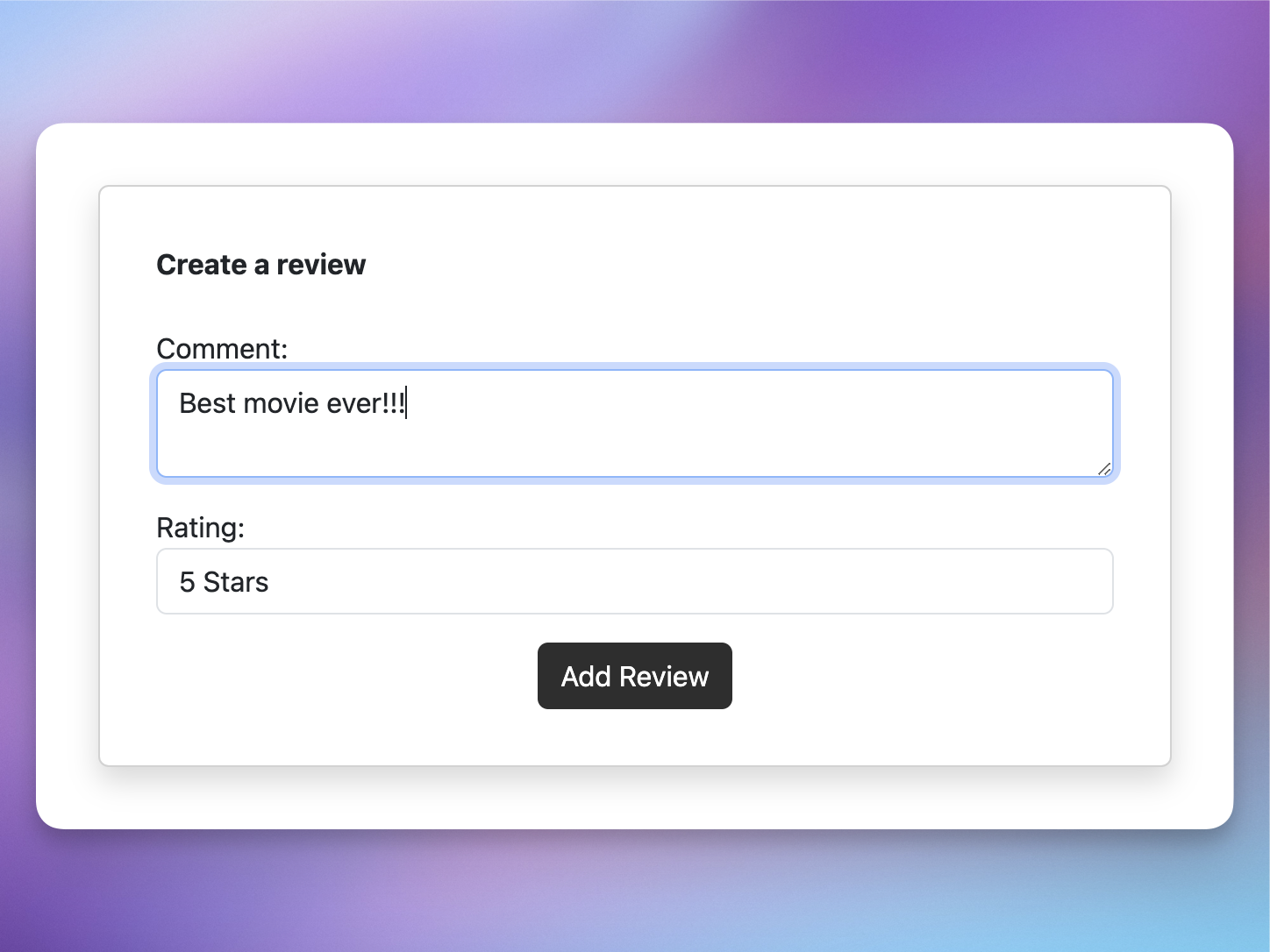Click the "Create a review" heading
Image resolution: width=1270 pixels, height=952 pixels.
coord(260,265)
